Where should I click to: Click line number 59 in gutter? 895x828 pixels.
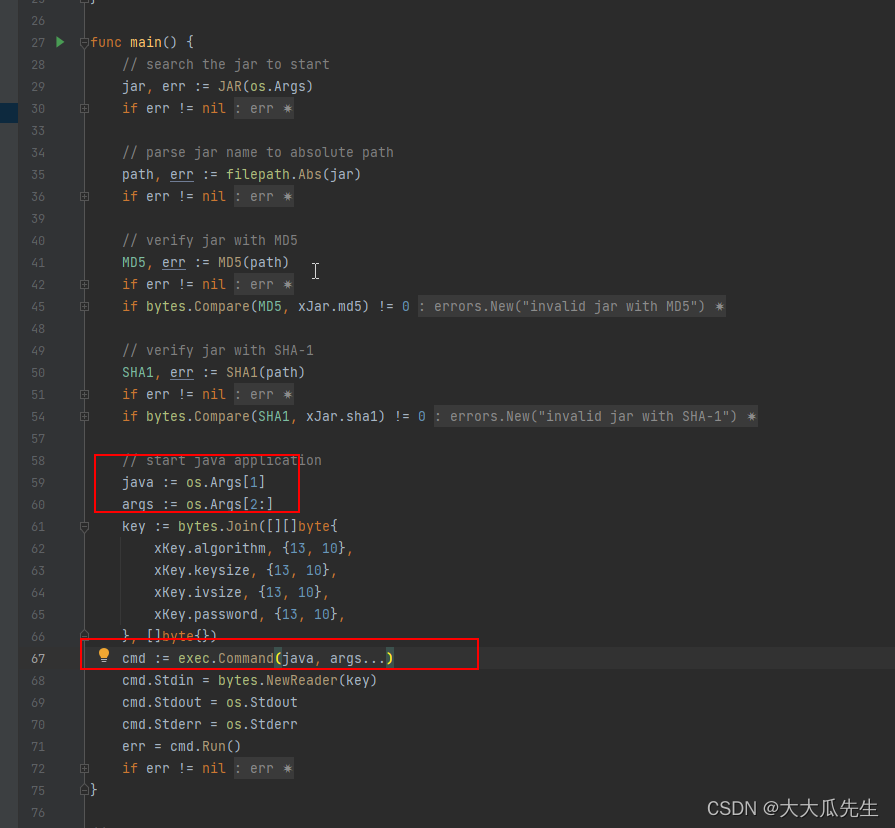click(x=38, y=483)
